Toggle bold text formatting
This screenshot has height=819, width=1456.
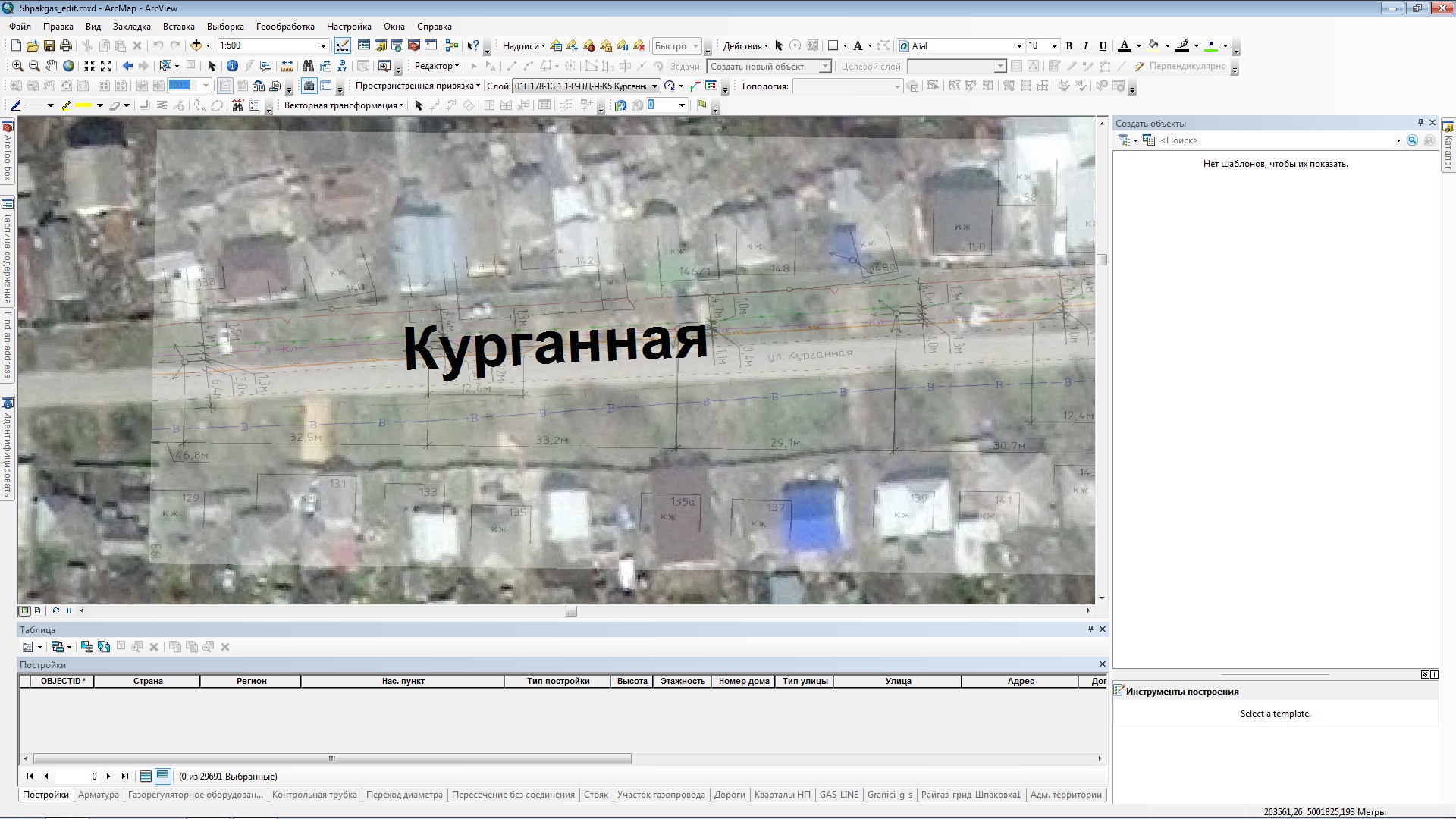[1068, 45]
